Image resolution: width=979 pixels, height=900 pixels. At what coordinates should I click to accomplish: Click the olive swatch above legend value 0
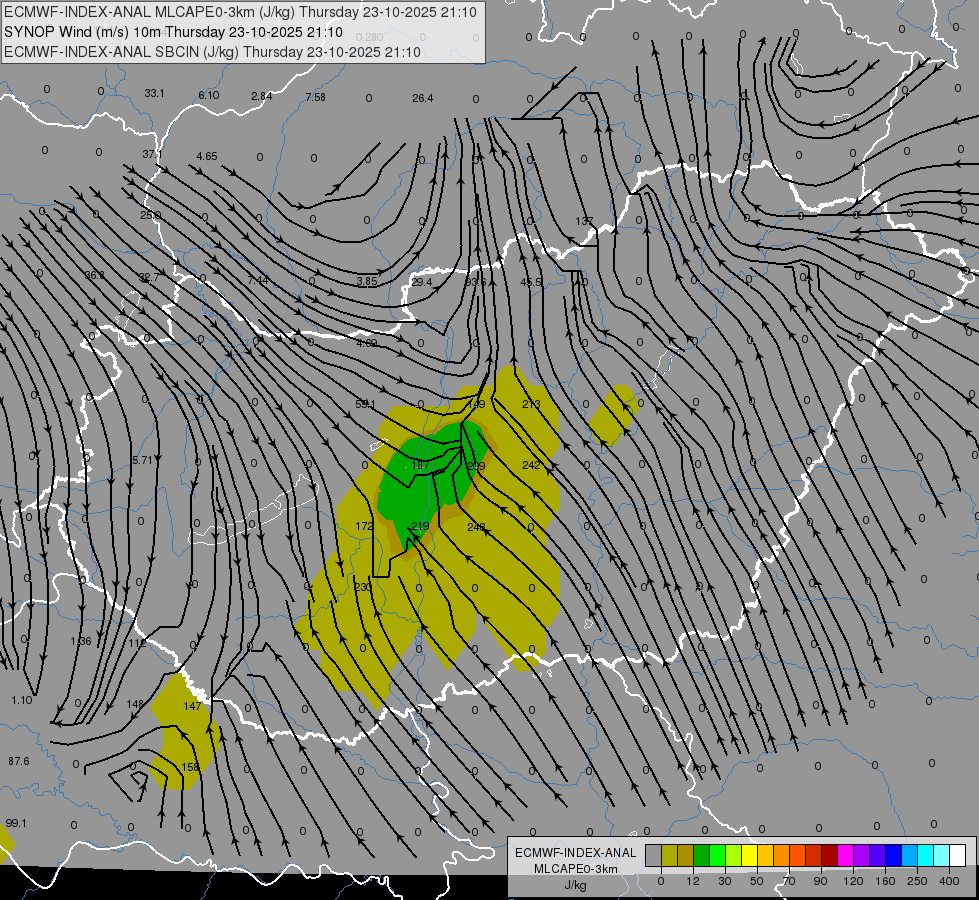click(x=670, y=856)
